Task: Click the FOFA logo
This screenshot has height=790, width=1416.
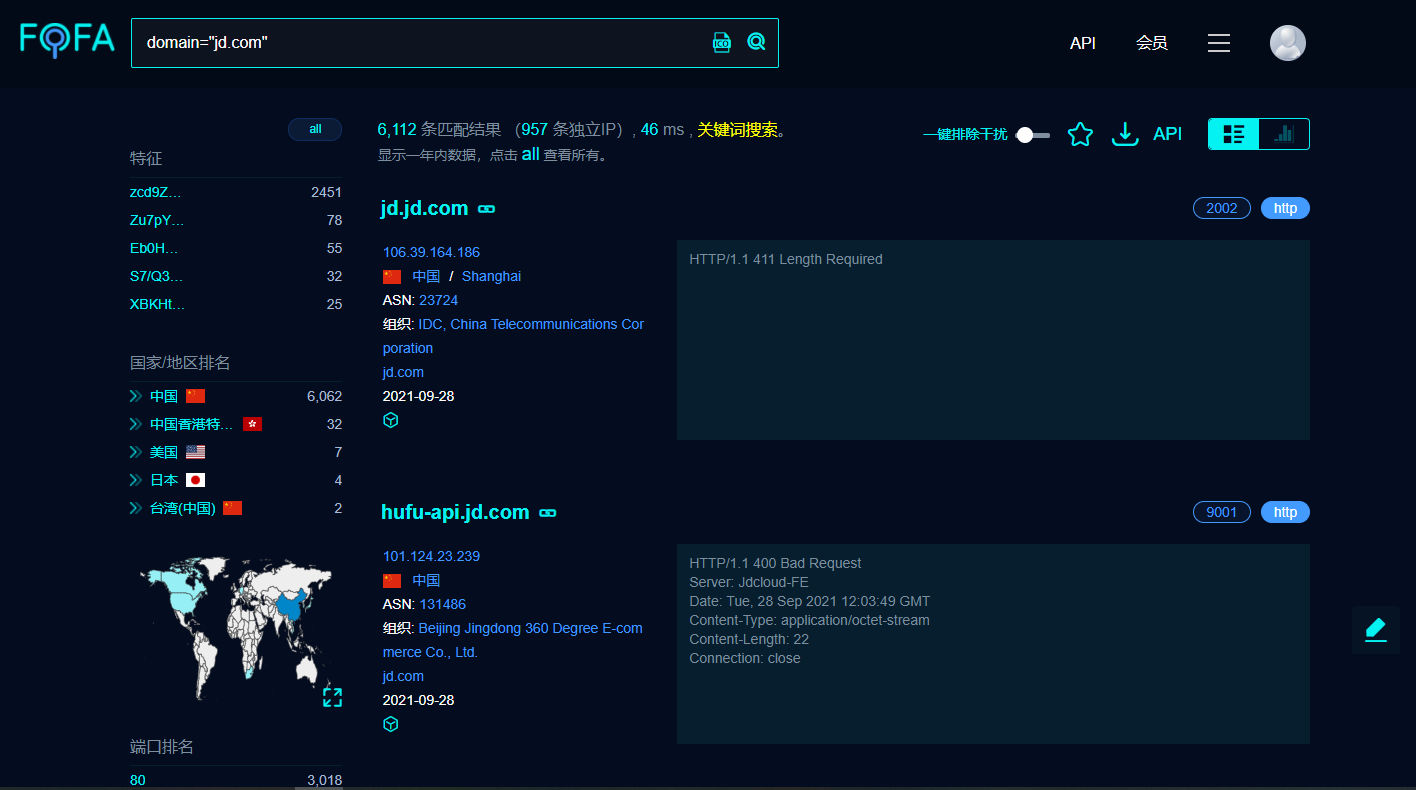Action: click(67, 41)
